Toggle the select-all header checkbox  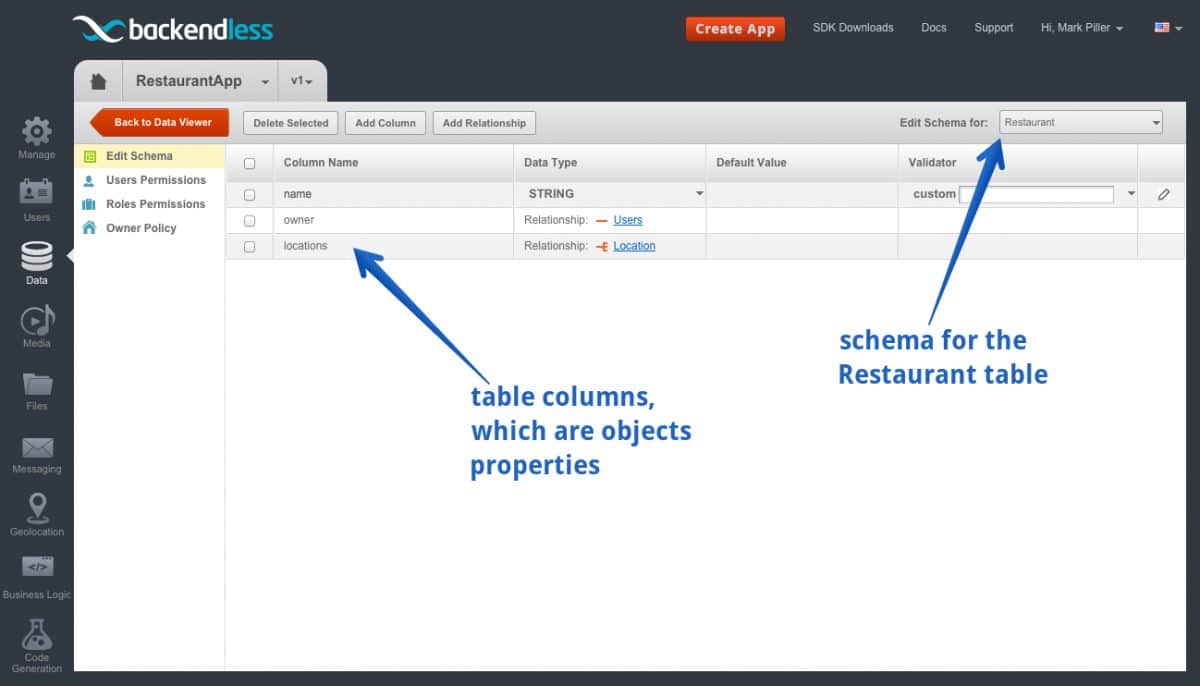250,163
